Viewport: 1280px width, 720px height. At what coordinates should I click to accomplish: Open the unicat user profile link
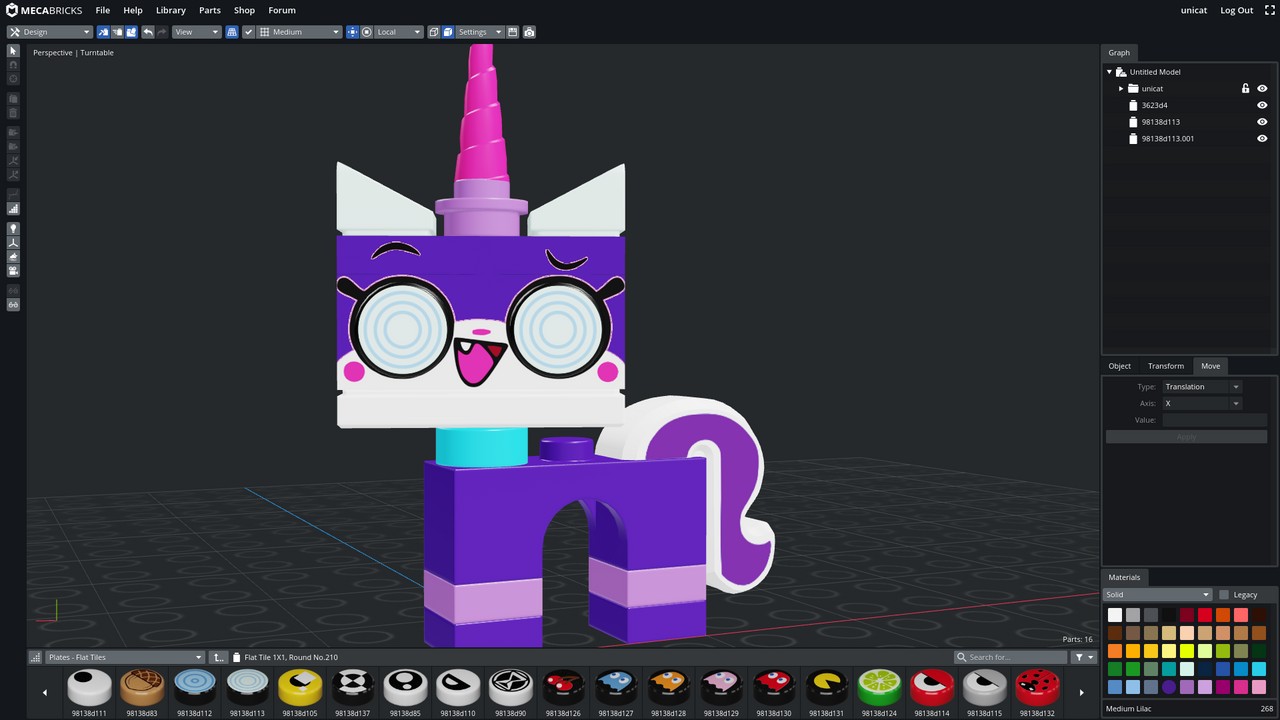click(x=1194, y=10)
